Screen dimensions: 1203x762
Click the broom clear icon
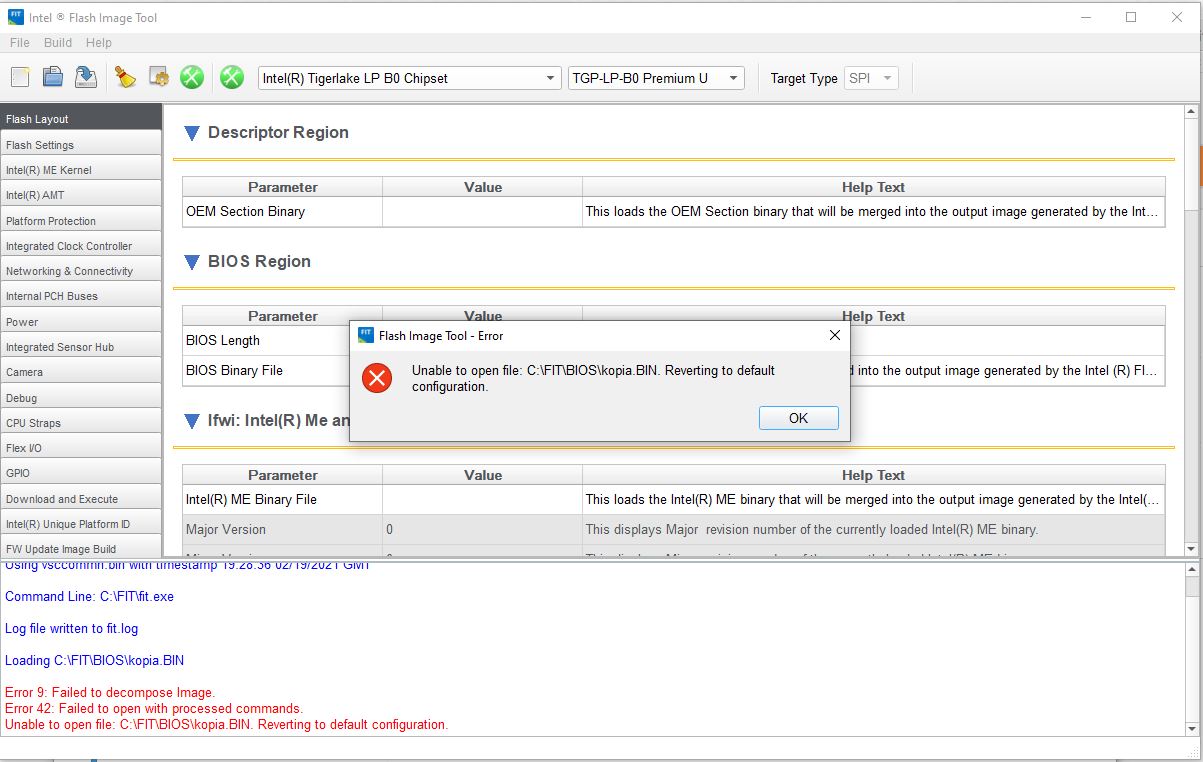[x=125, y=77]
